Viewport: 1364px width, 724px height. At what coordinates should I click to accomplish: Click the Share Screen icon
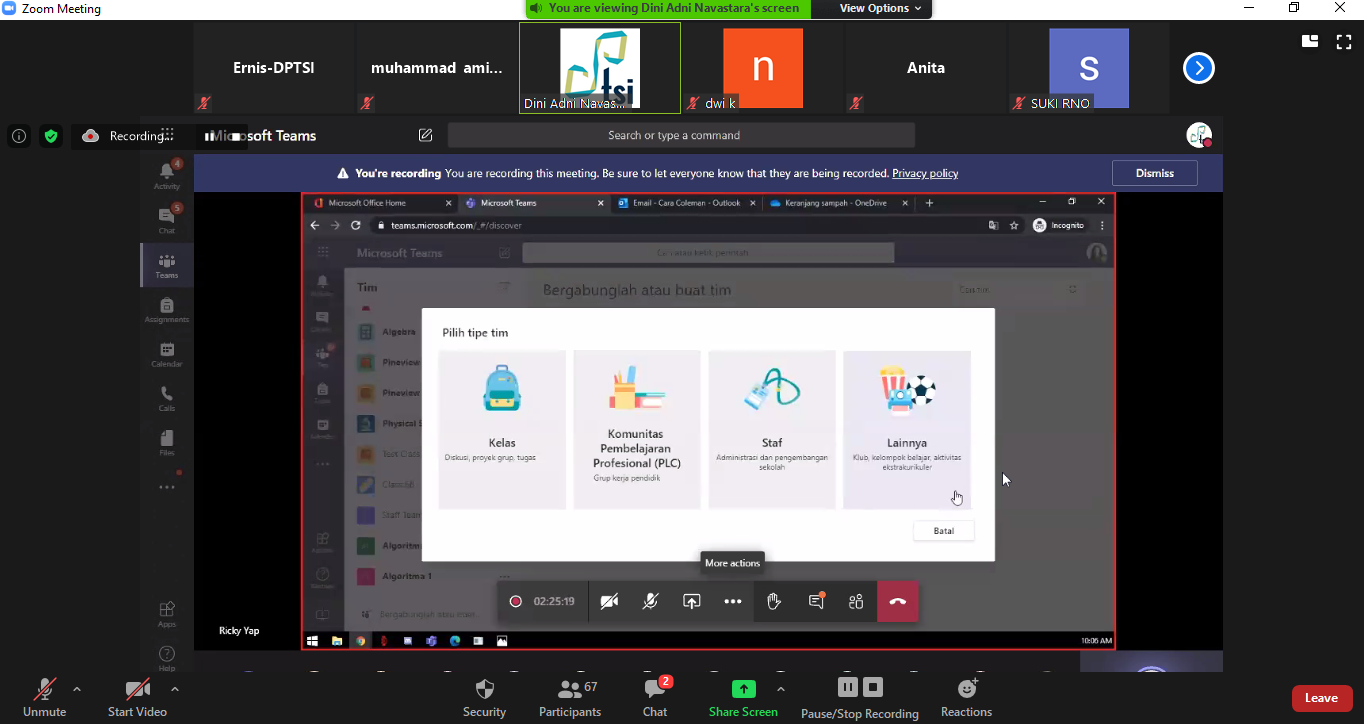pyautogui.click(x=743, y=690)
